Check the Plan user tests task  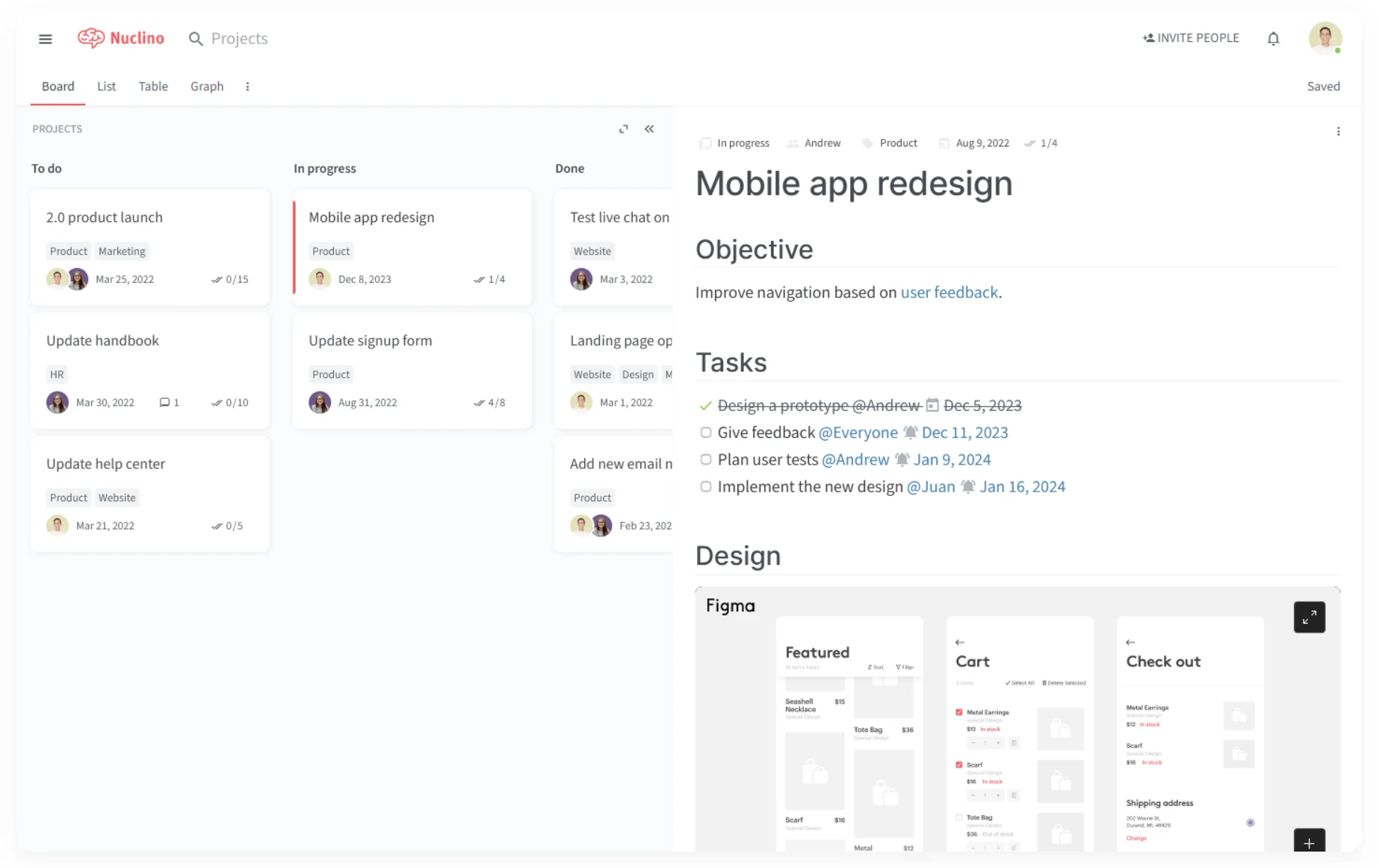pos(705,459)
